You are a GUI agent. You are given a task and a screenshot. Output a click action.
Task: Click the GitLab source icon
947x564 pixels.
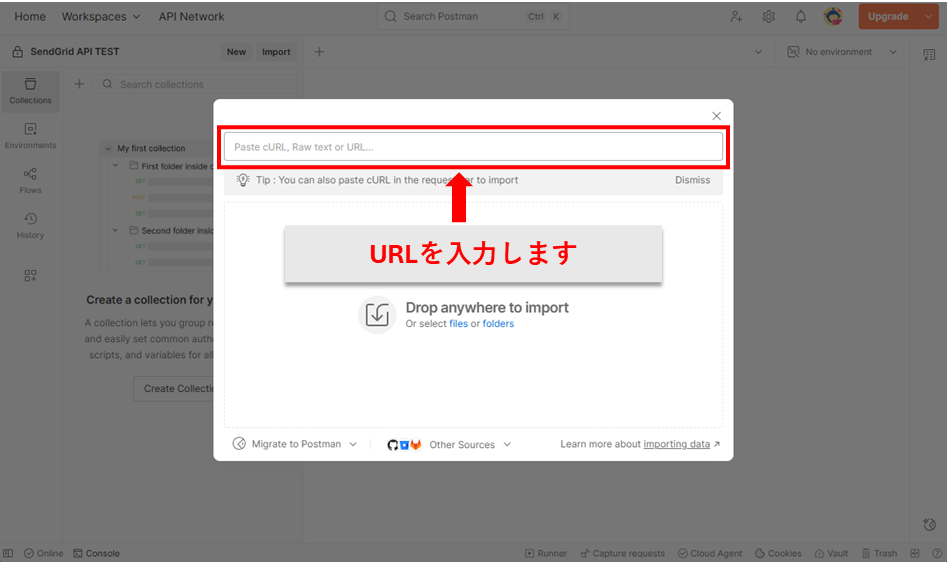416,445
